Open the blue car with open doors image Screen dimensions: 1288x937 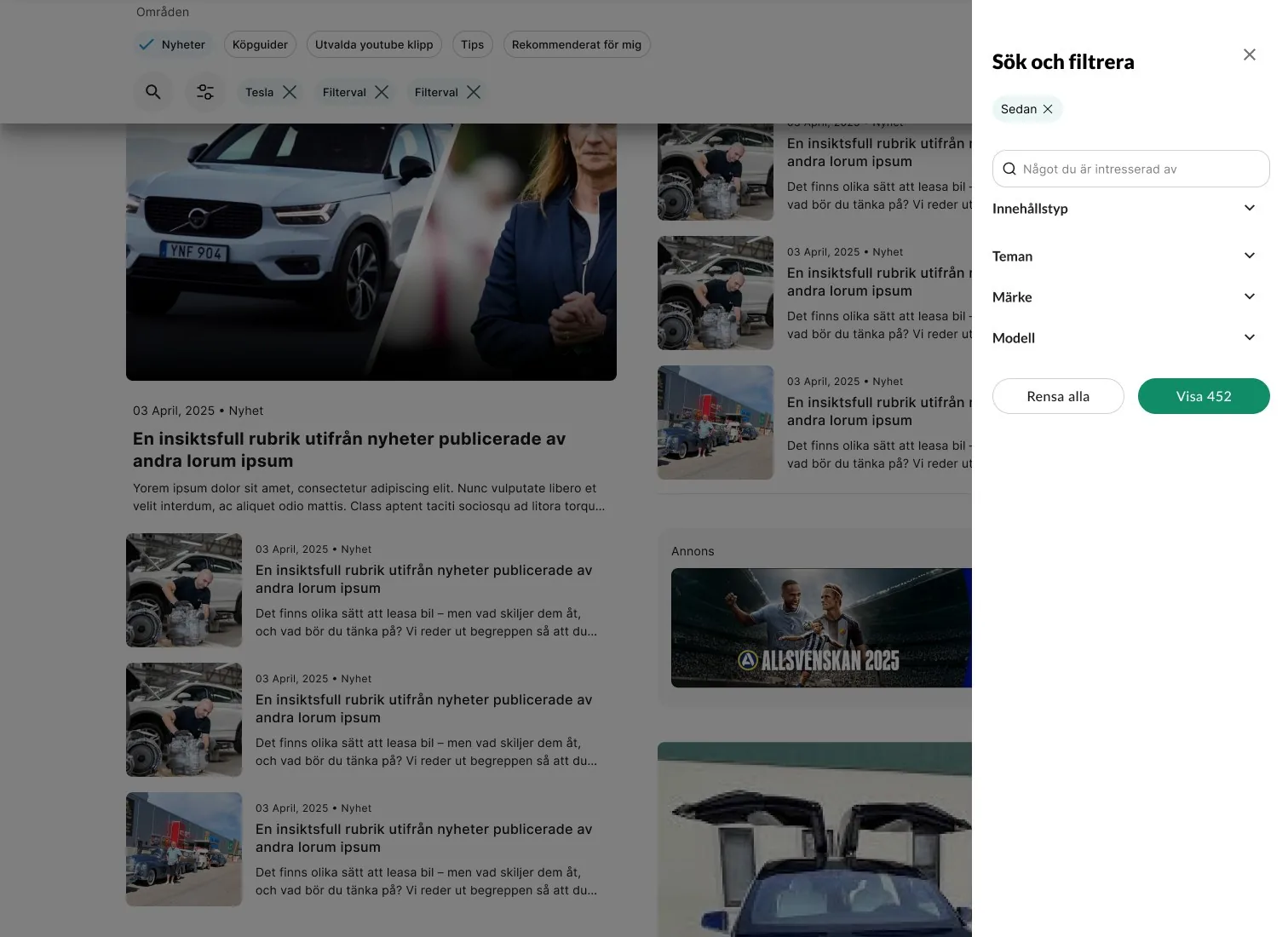[814, 839]
